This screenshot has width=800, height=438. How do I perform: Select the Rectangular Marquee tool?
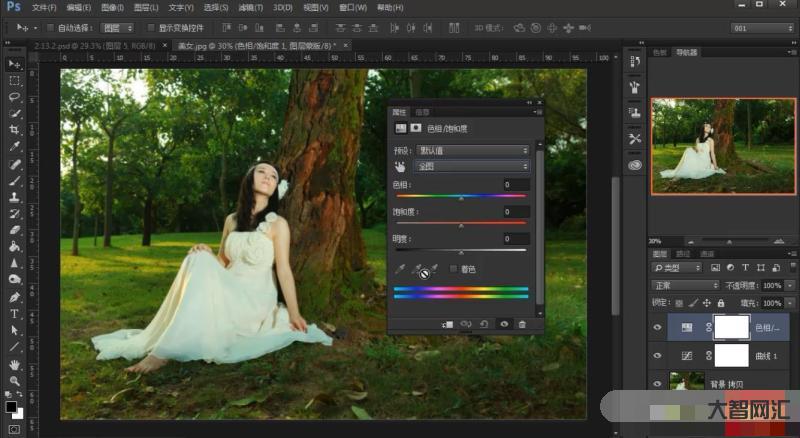point(15,81)
